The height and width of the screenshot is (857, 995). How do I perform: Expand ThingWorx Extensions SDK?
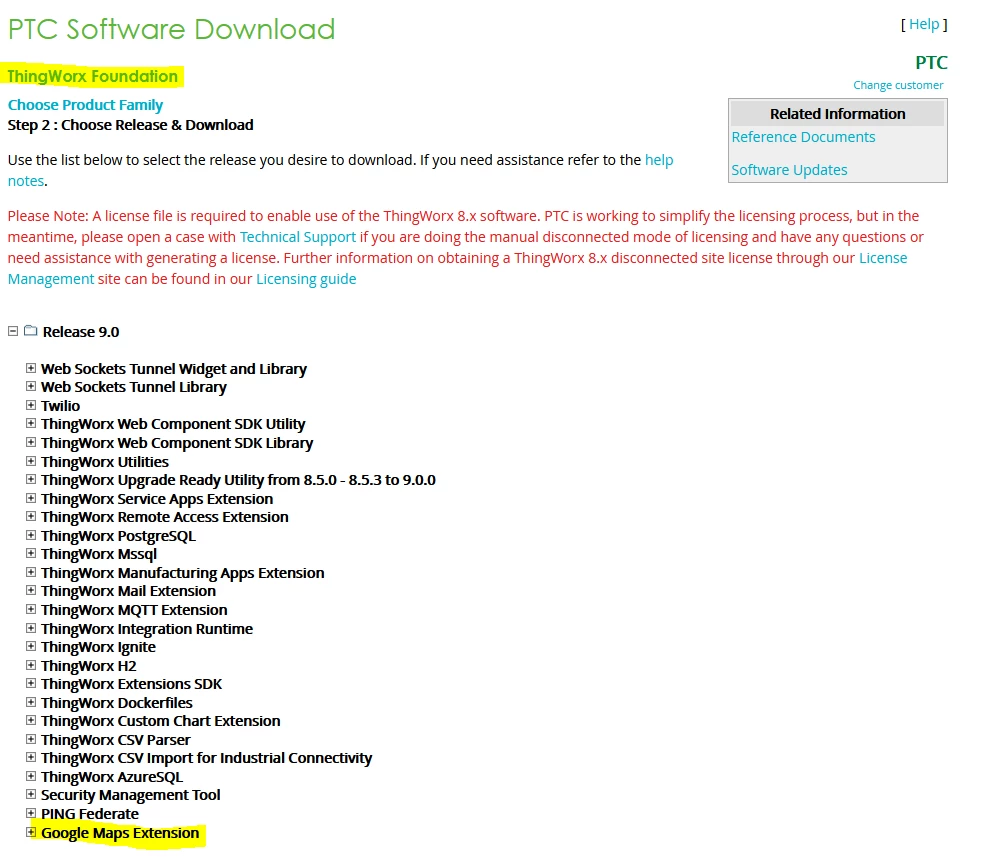pos(30,683)
